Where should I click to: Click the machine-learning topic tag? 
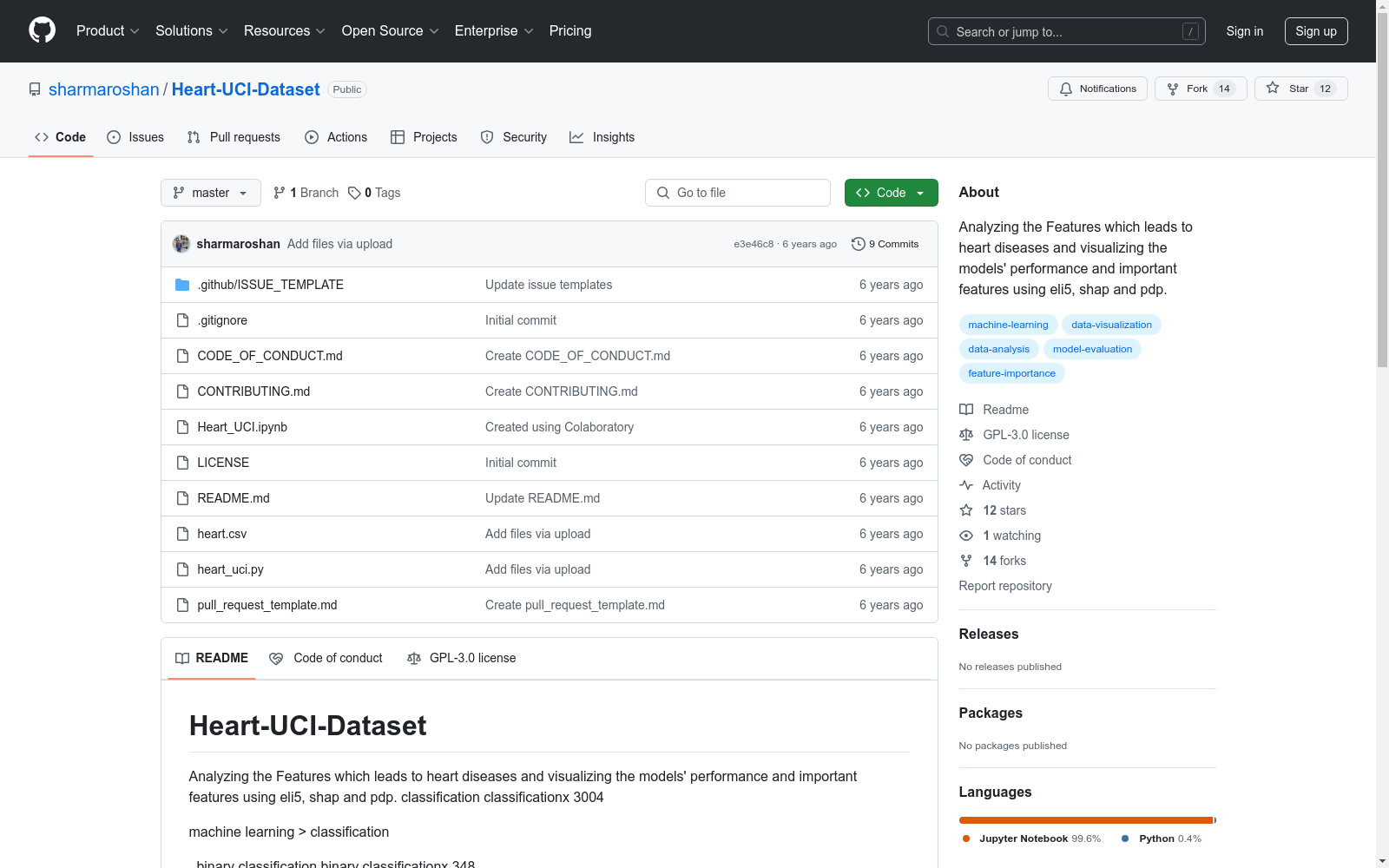click(1008, 325)
